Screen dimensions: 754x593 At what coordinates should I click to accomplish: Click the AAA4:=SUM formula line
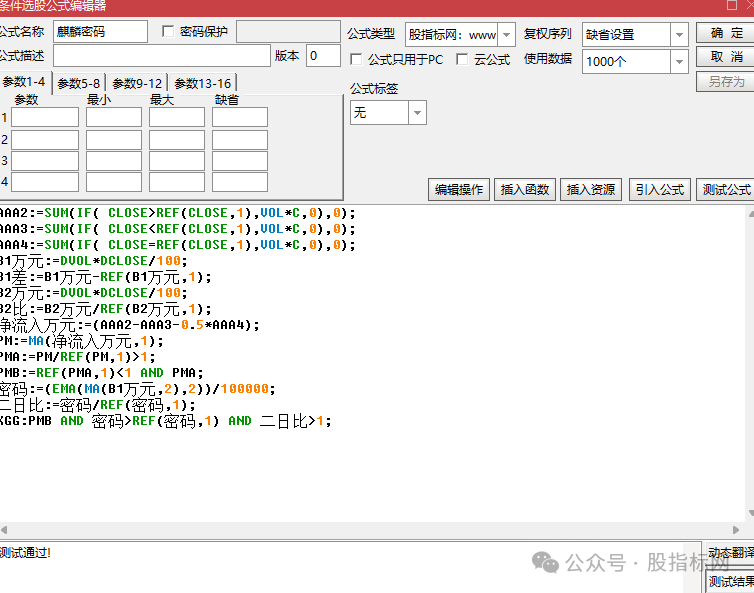point(177,245)
